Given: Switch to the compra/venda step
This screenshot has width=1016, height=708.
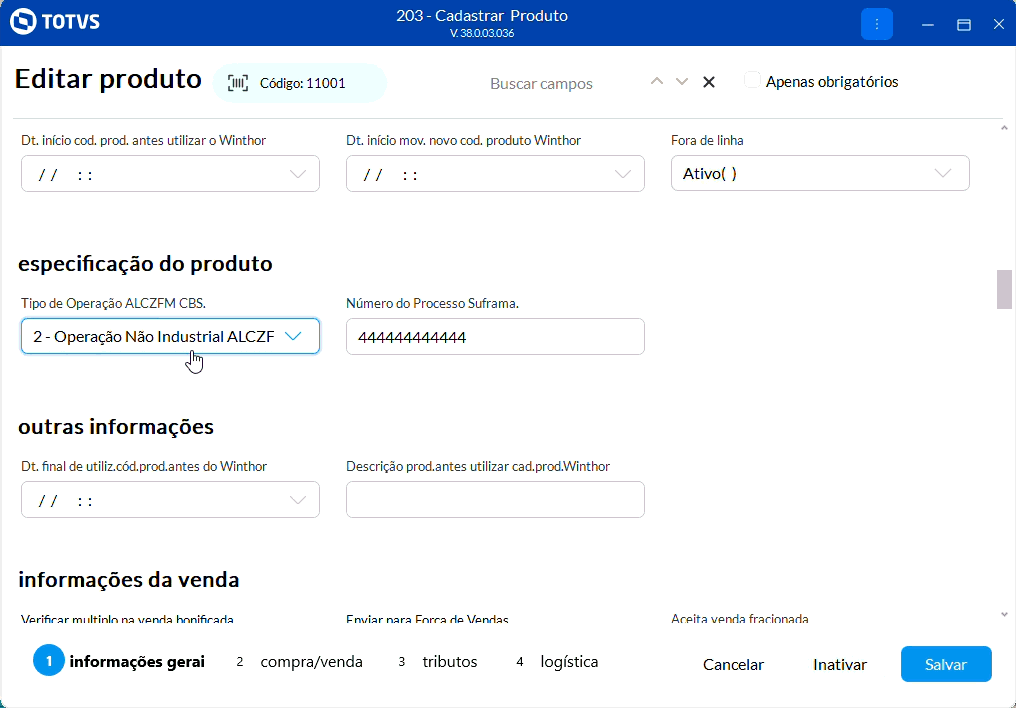Looking at the screenshot, I should 299,661.
